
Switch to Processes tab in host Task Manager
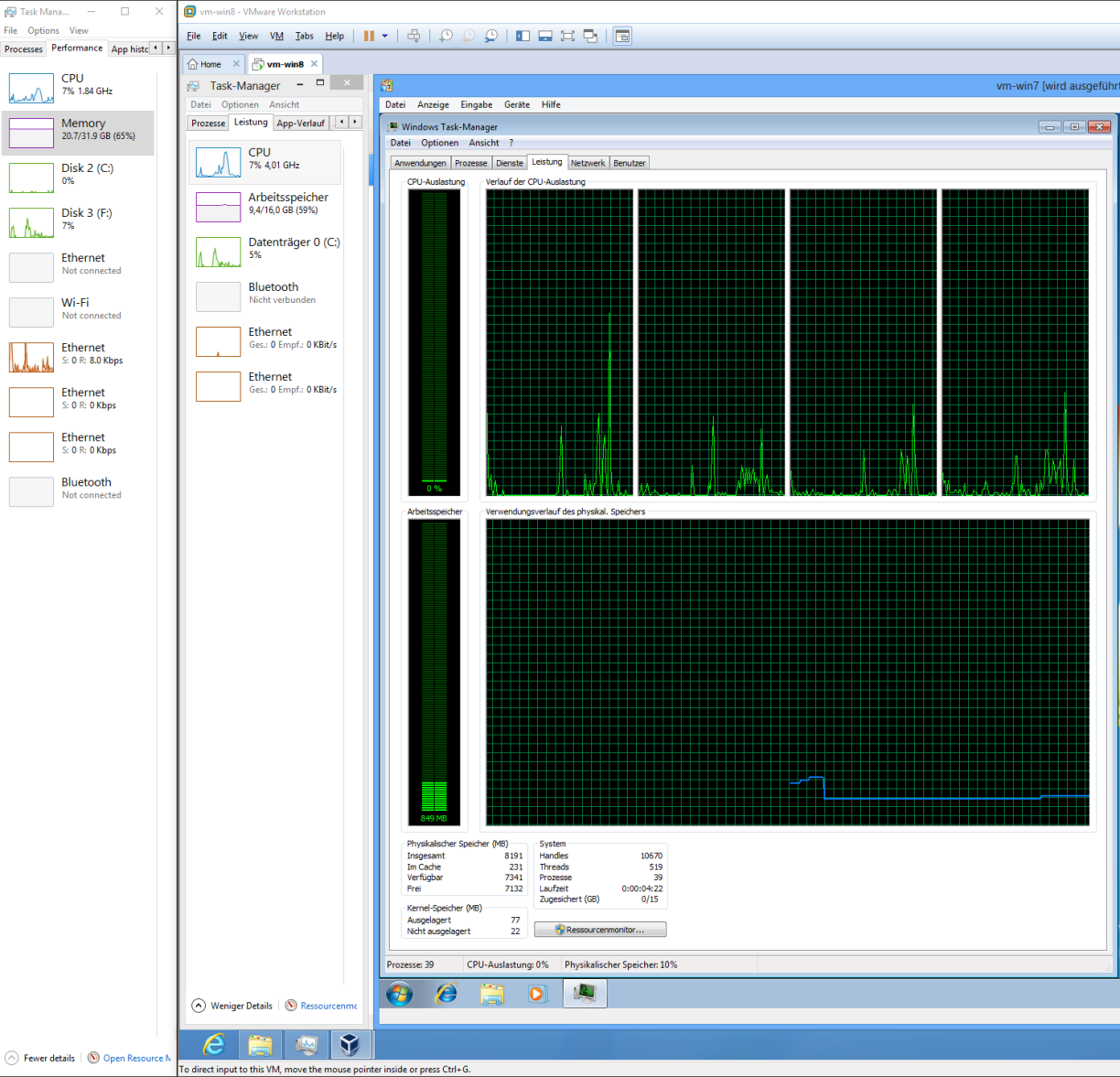point(23,49)
